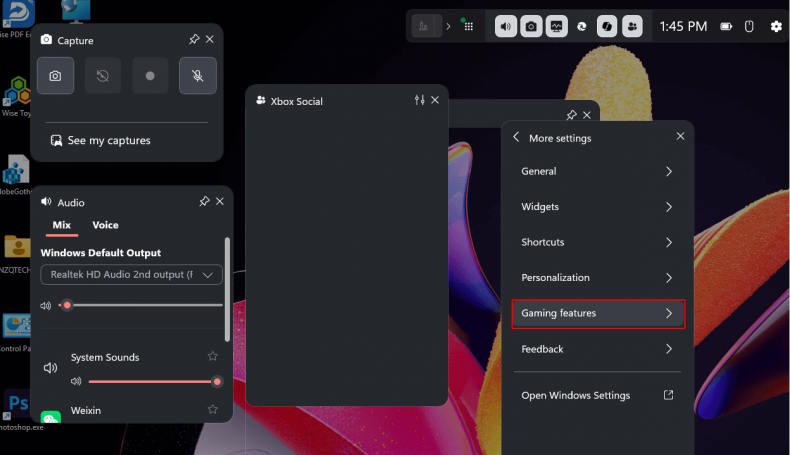Screen dimensions: 790x455
Task: Mute the Windows Default Output speaker icon
Action: [x=46, y=305]
